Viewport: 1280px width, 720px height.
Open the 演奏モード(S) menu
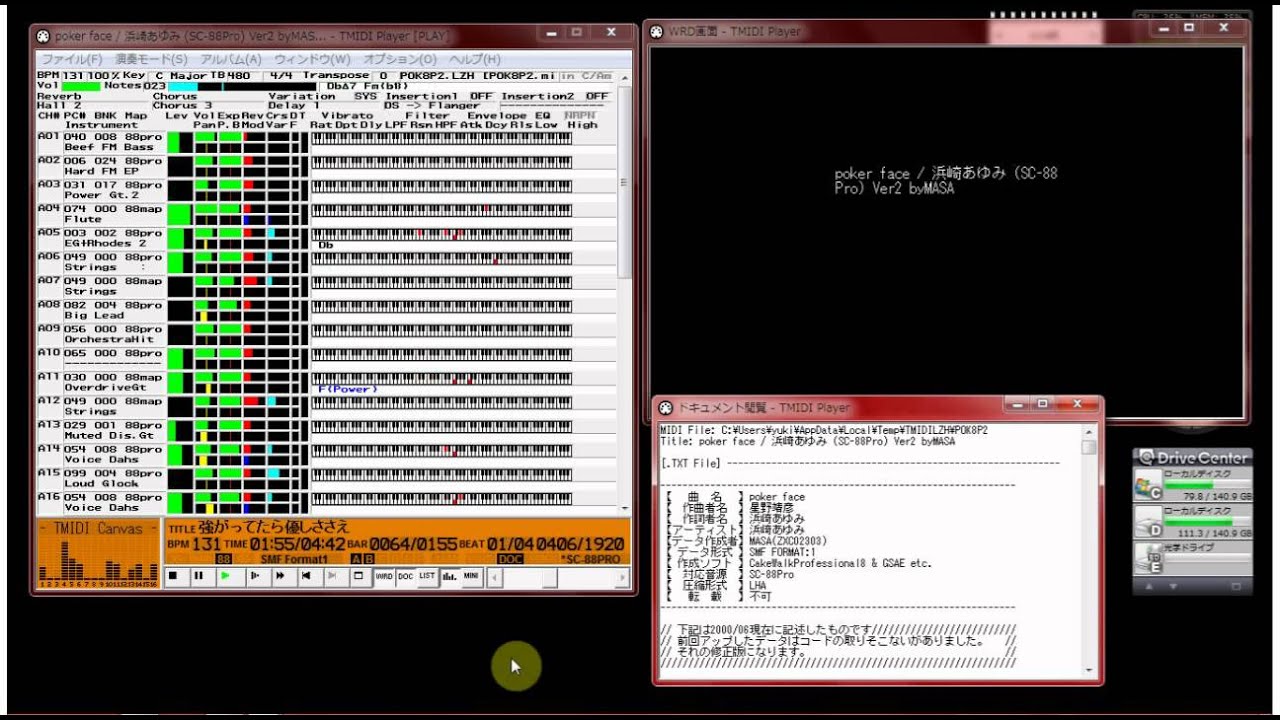(151, 59)
